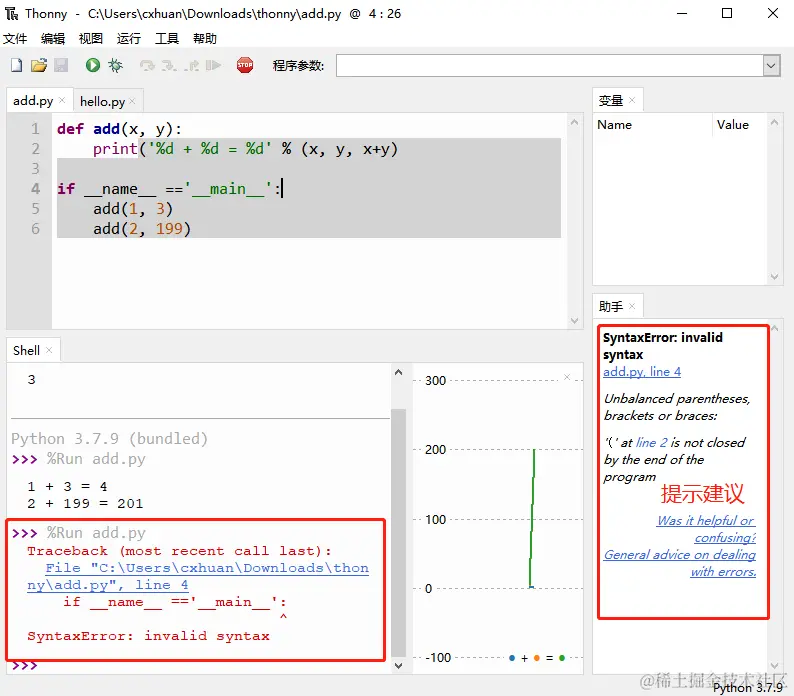Image resolution: width=794 pixels, height=696 pixels.
Task: Click the orange legend dot in plotter
Action: (537, 658)
